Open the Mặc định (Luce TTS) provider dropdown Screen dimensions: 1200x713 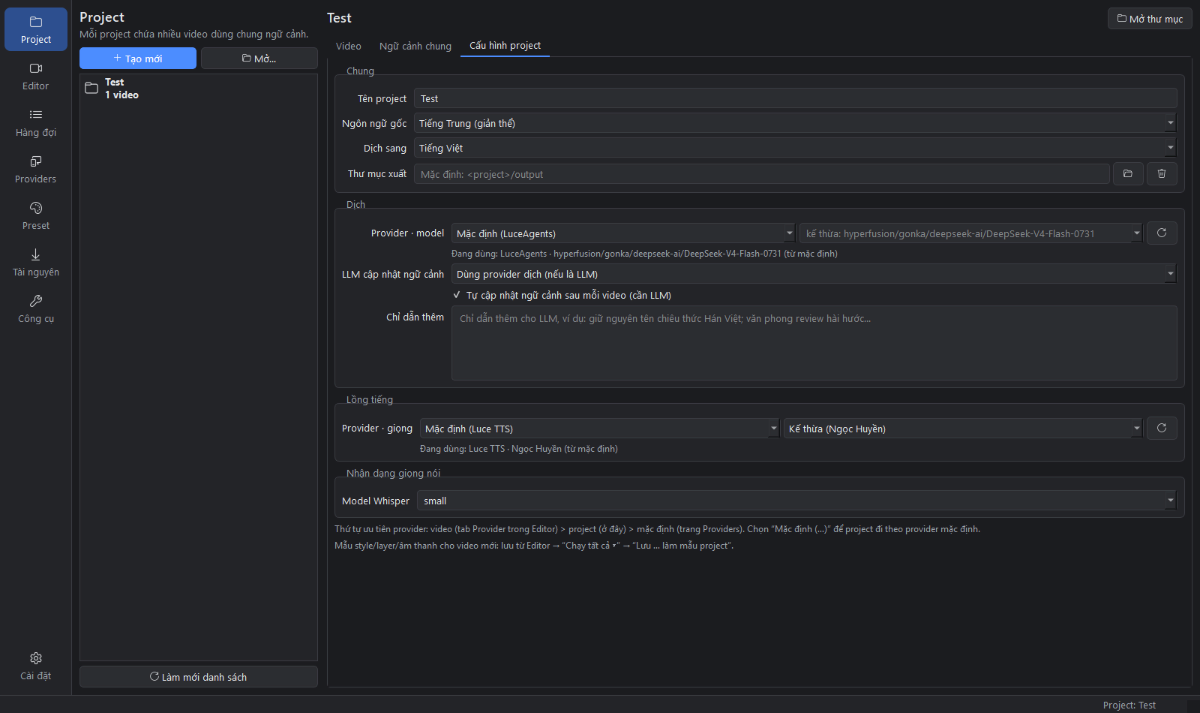[599, 428]
